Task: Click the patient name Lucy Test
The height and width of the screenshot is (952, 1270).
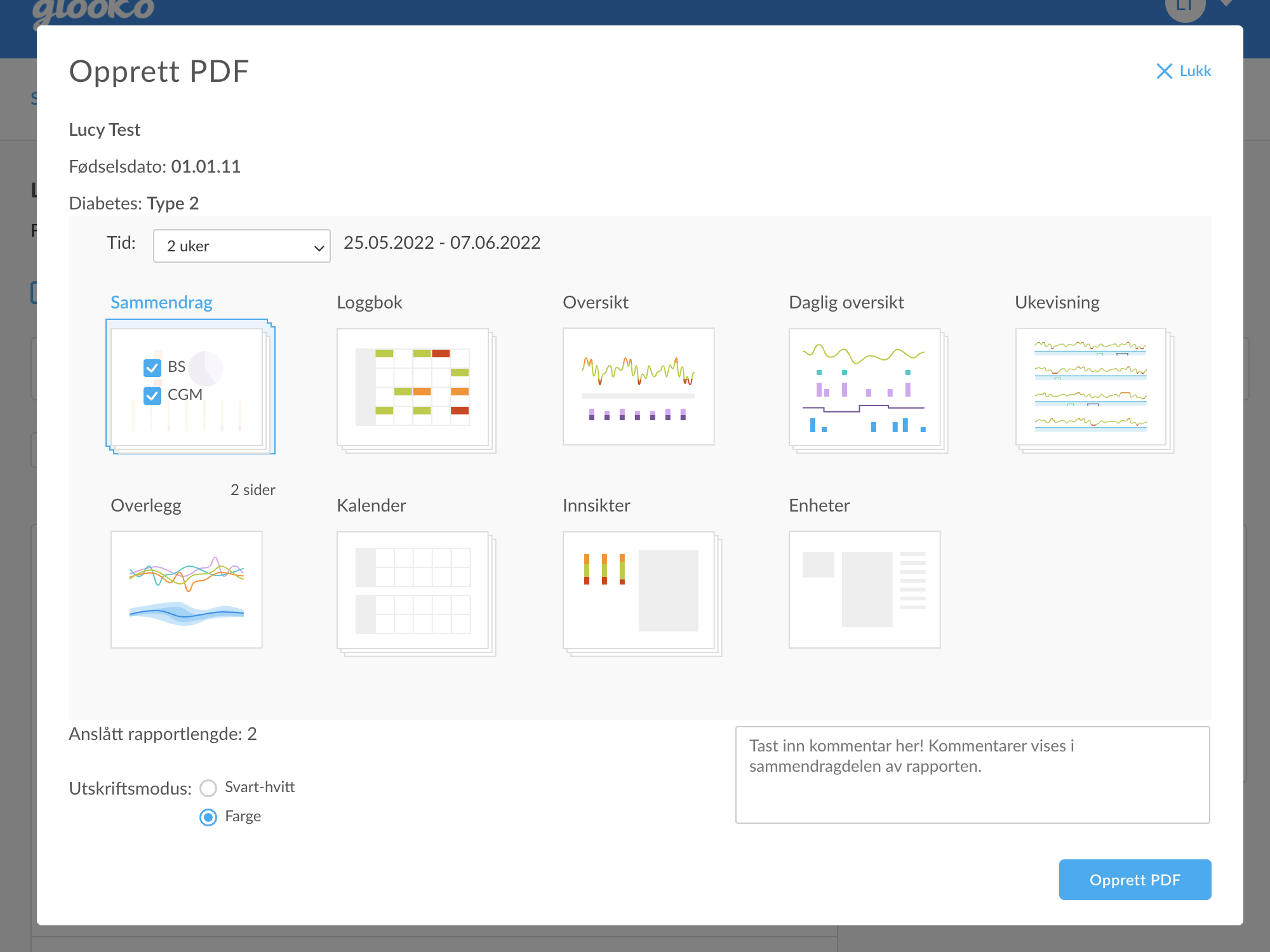Action: coord(105,129)
